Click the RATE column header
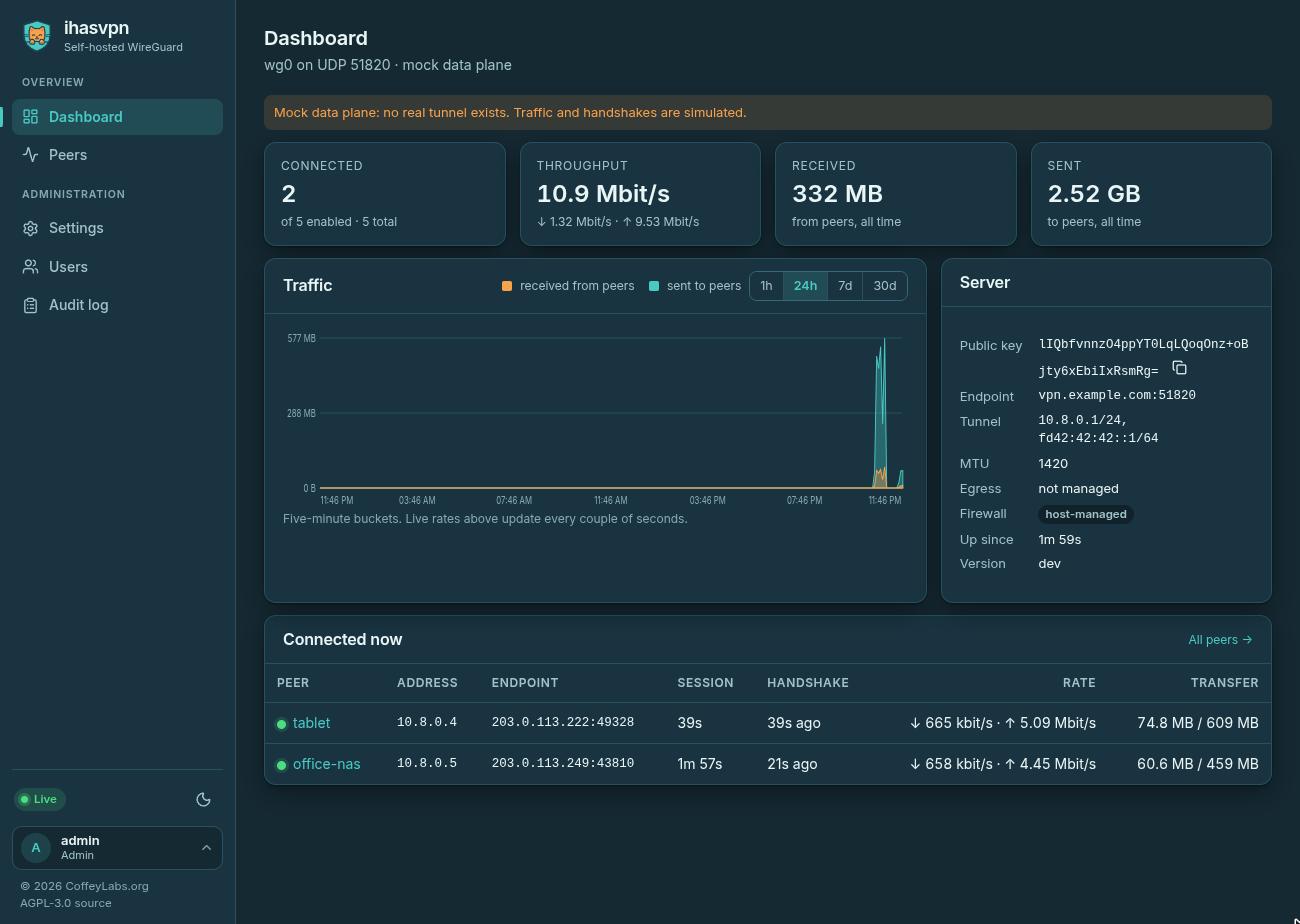Screen dimensions: 1300x924 (1079, 683)
